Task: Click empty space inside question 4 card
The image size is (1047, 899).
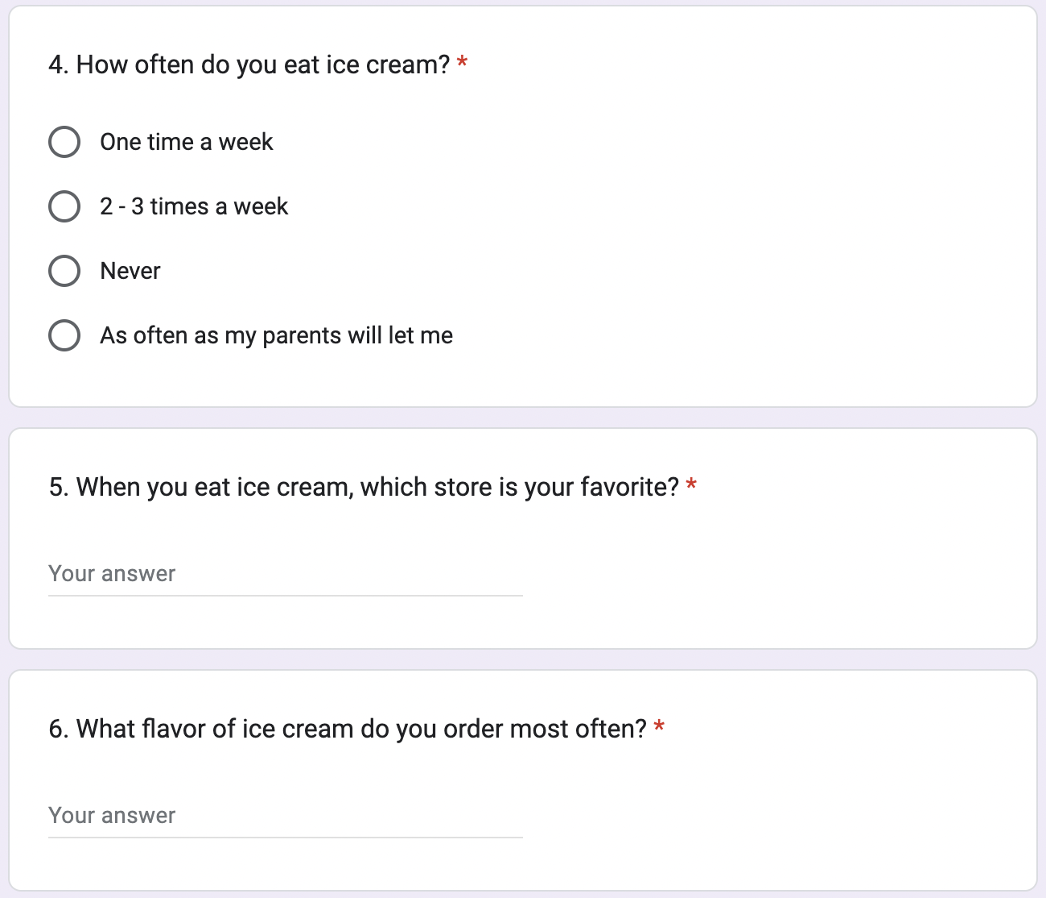Action: [x=735, y=234]
